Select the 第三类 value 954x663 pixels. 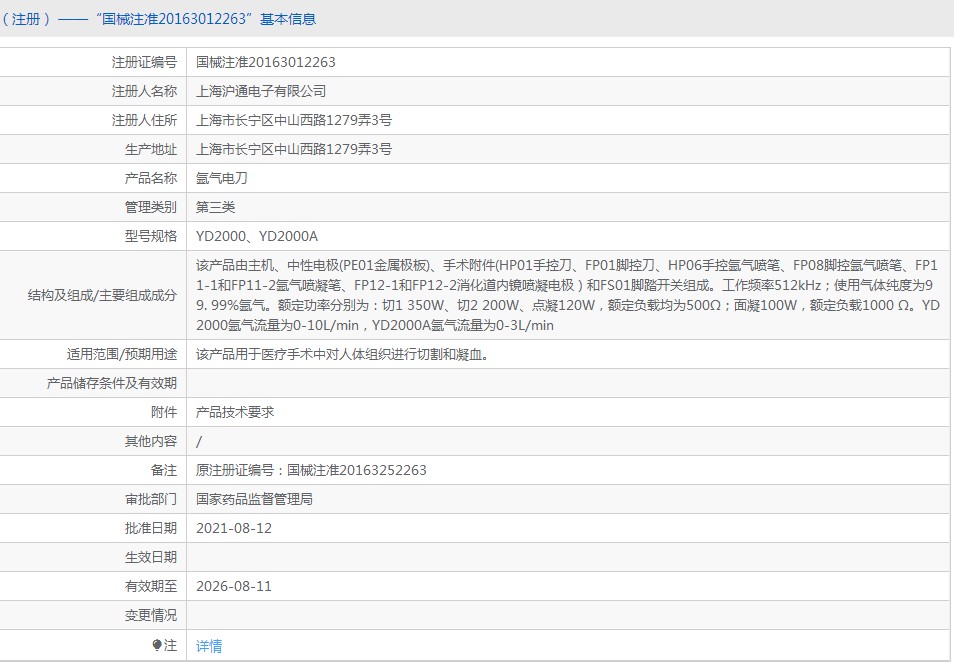click(x=215, y=207)
